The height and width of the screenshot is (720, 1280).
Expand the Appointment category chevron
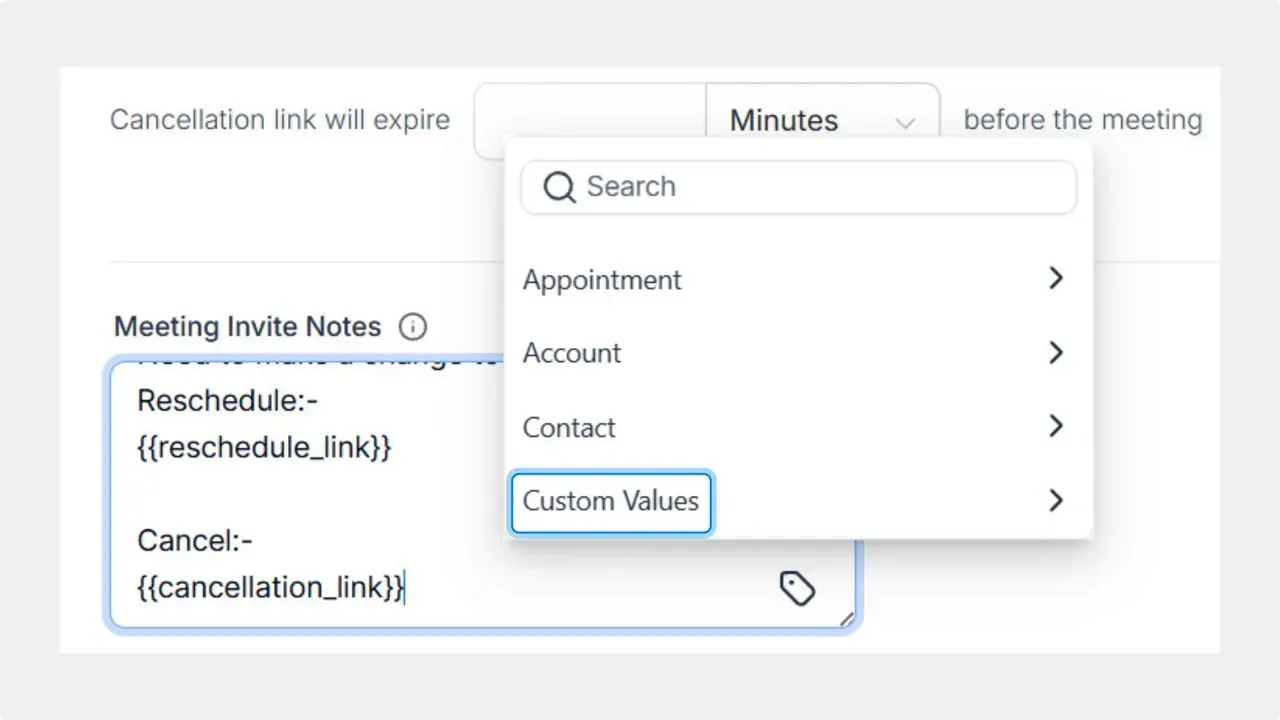click(1055, 279)
